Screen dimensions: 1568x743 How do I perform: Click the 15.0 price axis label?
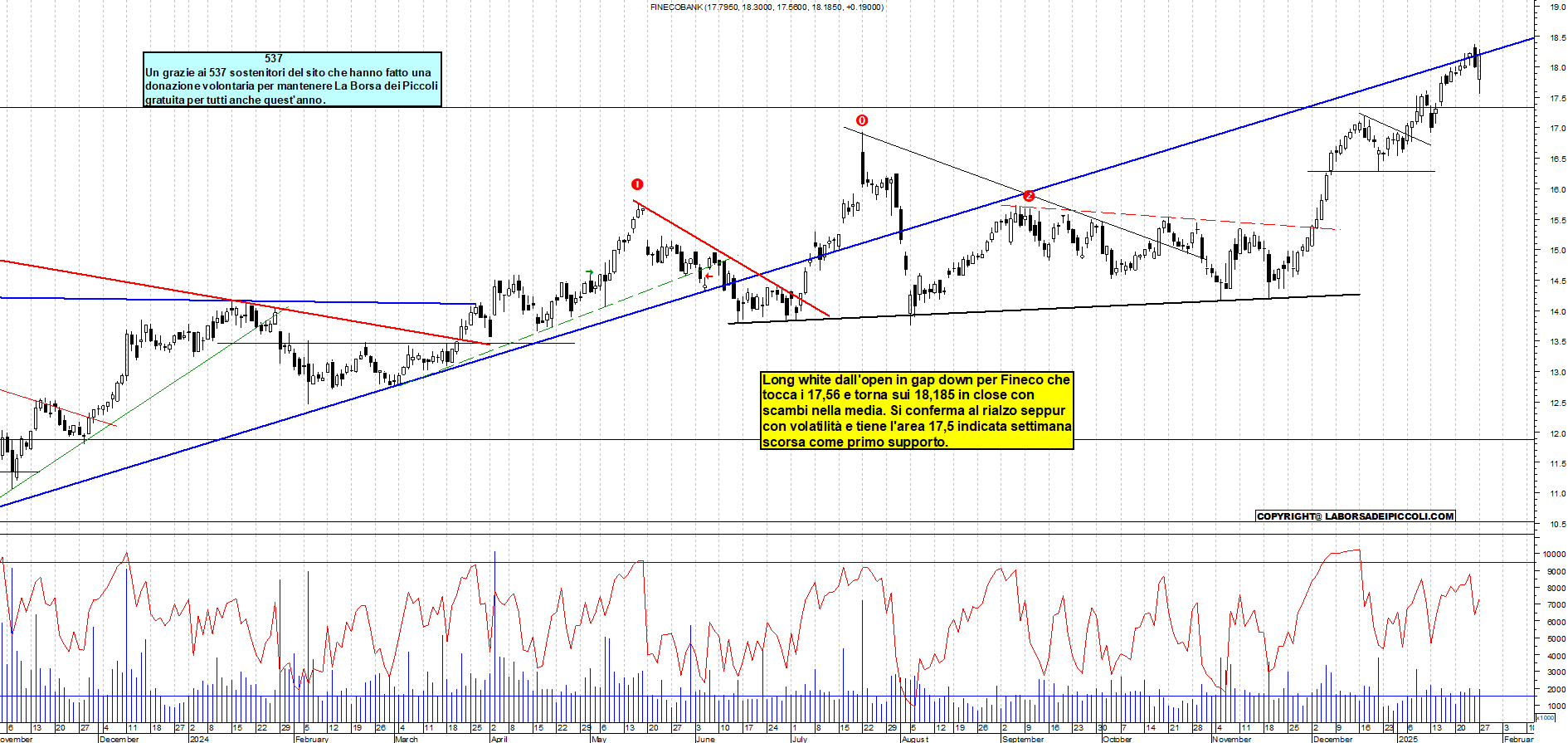pos(1557,251)
